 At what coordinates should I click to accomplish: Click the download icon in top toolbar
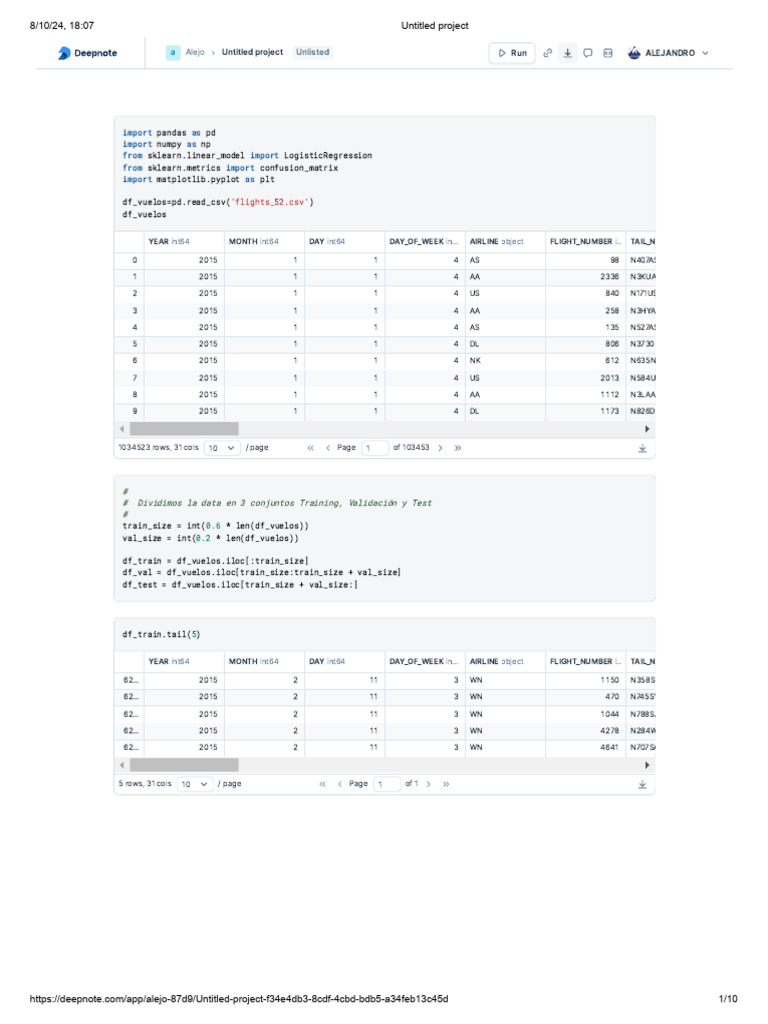click(x=567, y=53)
